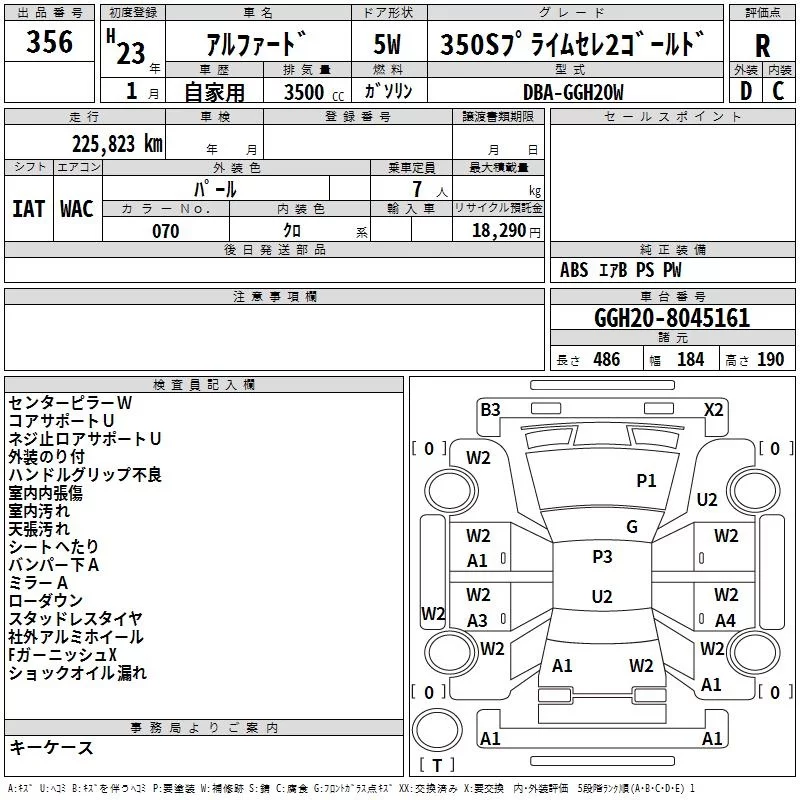Screen dimensions: 800x800
Task: Click the interior grade C
Action: pyautogui.click(x=779, y=91)
